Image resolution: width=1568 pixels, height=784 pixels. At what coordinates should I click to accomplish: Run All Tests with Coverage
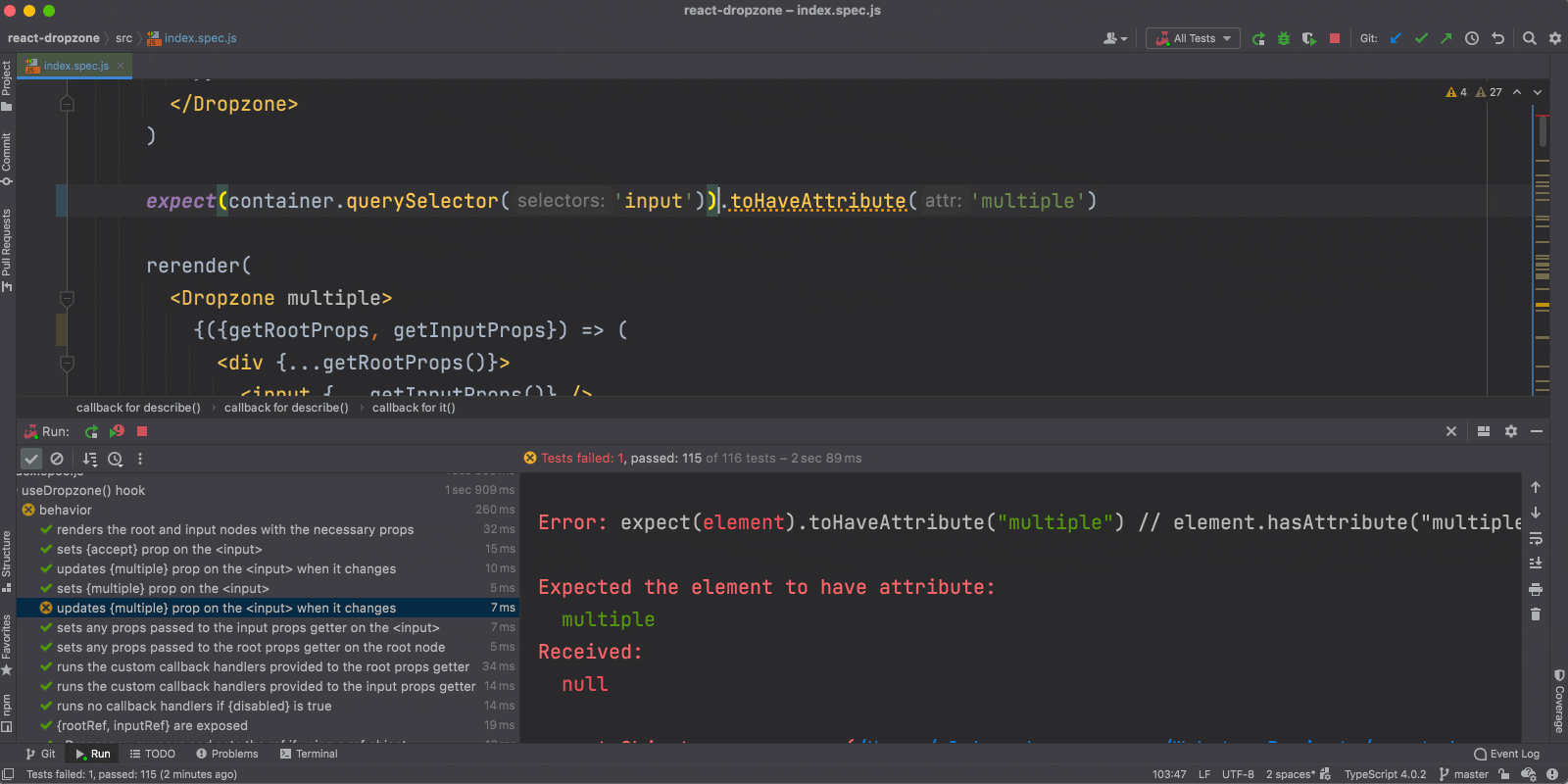tap(1309, 38)
